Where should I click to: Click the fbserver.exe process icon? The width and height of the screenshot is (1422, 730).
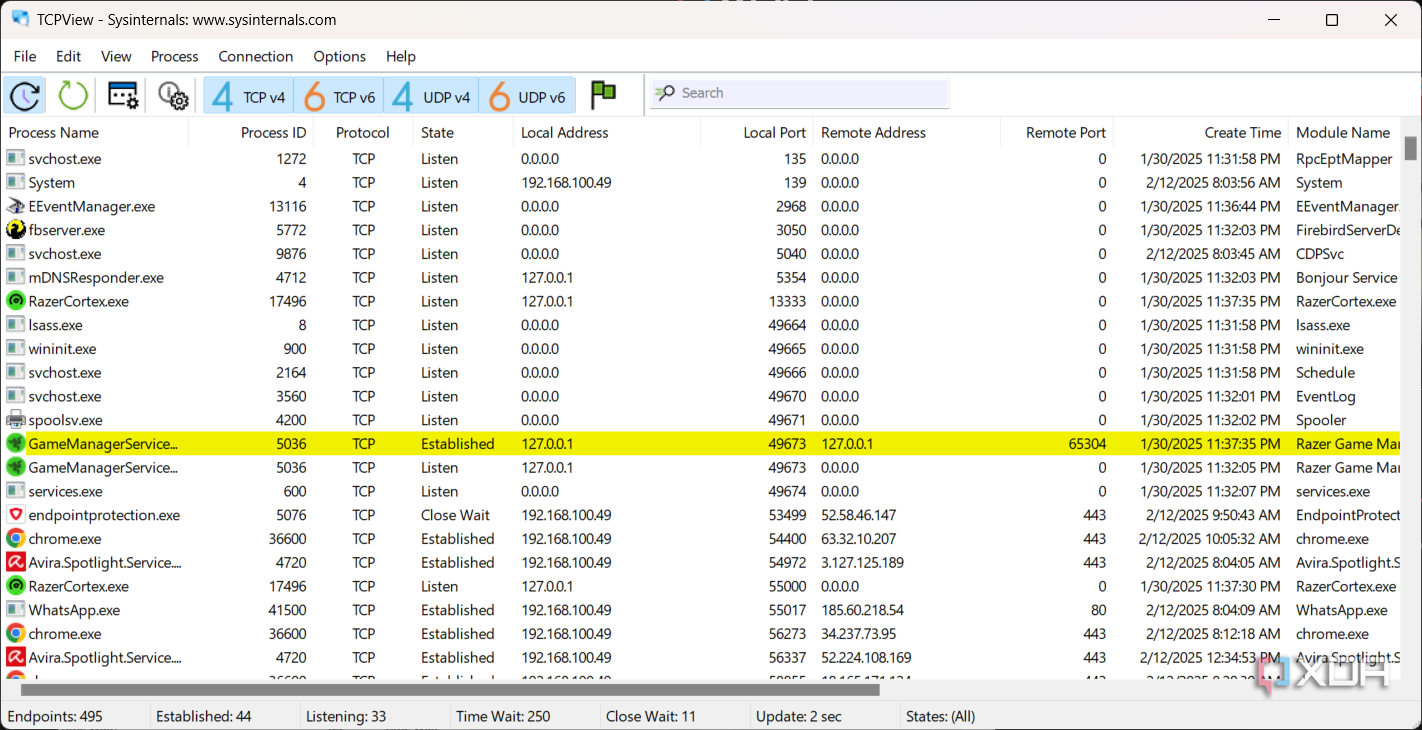coord(15,230)
